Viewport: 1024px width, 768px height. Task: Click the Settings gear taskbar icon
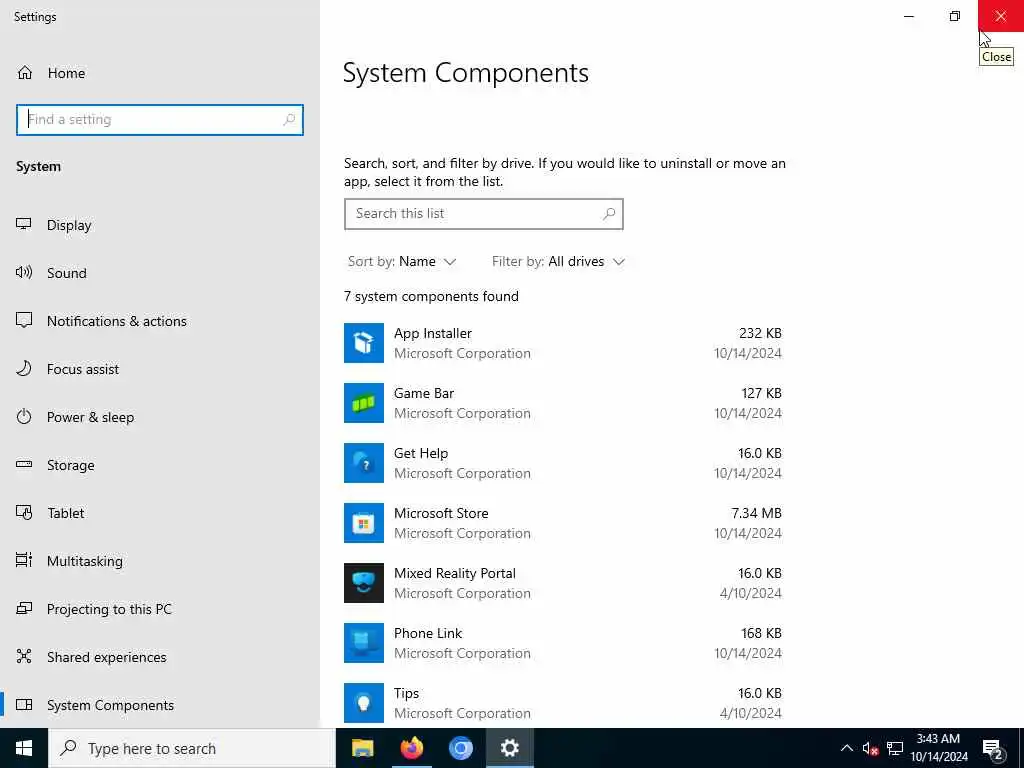(x=509, y=748)
